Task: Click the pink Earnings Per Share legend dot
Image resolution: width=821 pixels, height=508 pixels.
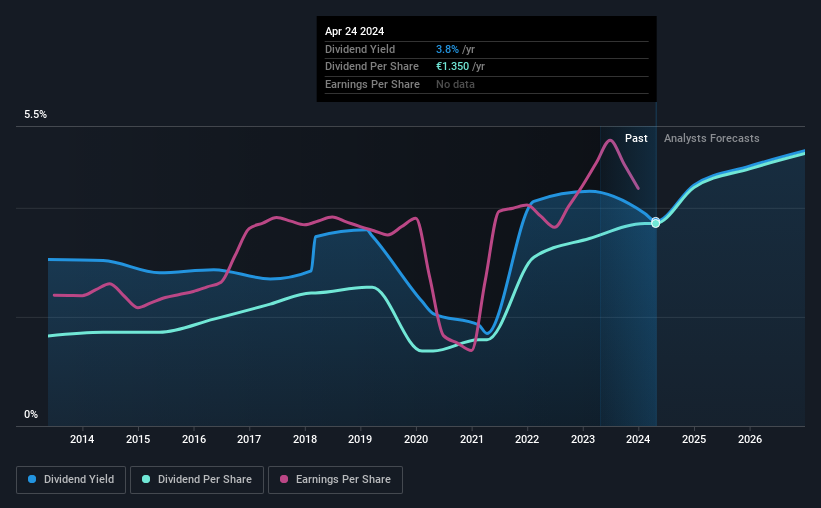Action: [x=284, y=479]
